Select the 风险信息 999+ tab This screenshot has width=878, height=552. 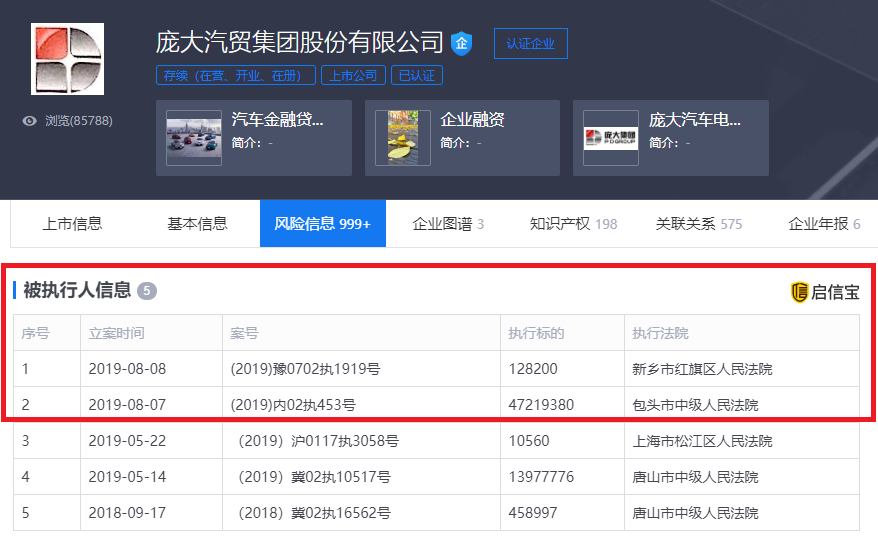tap(323, 224)
